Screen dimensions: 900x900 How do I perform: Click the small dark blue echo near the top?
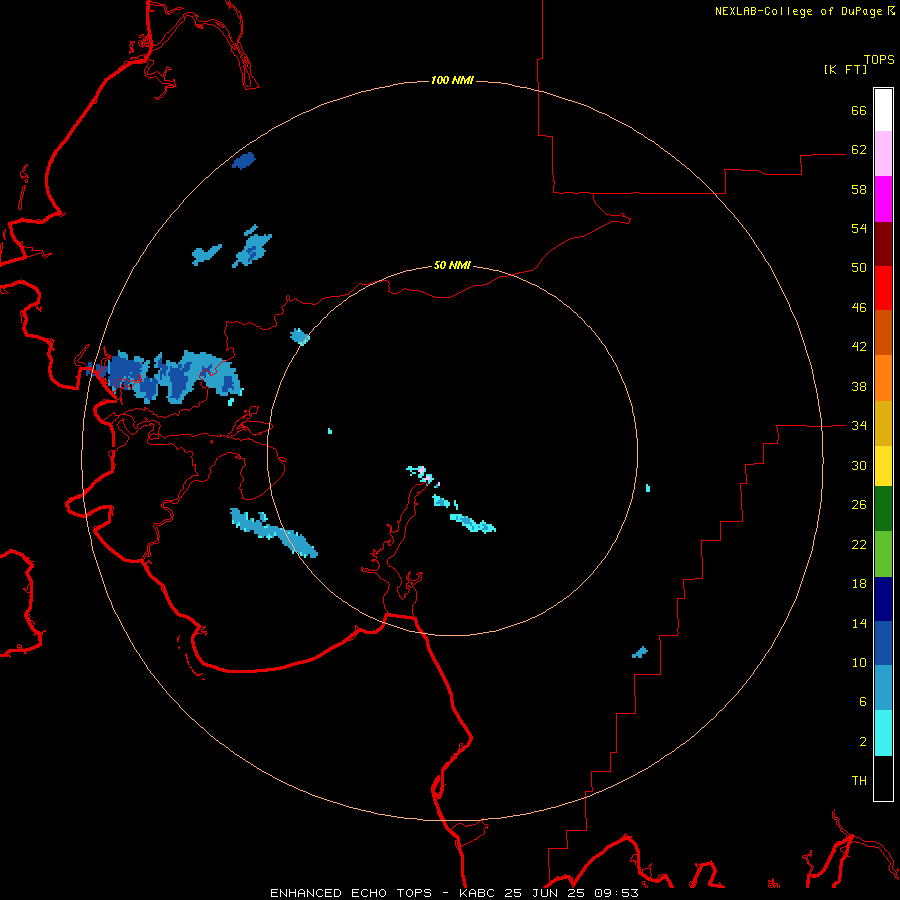(243, 161)
